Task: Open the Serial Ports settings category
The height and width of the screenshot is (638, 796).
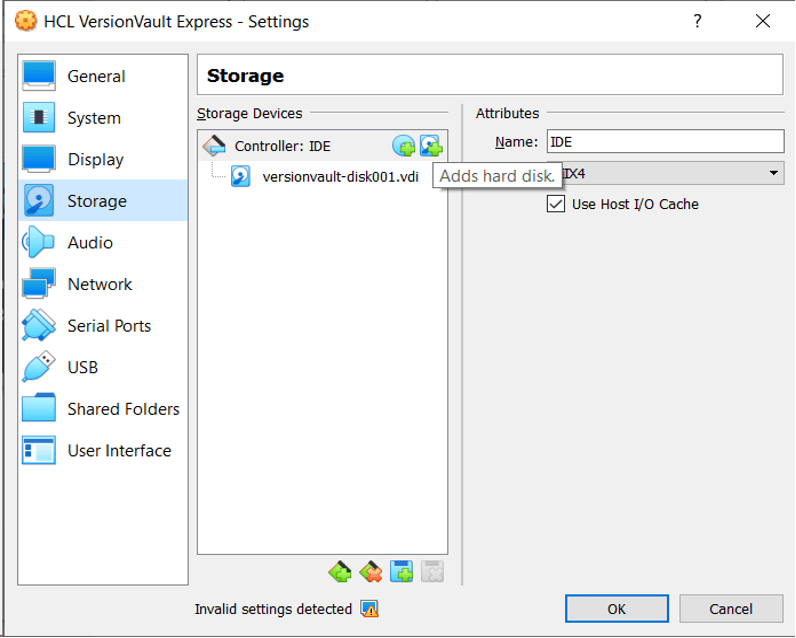Action: pyautogui.click(x=103, y=326)
